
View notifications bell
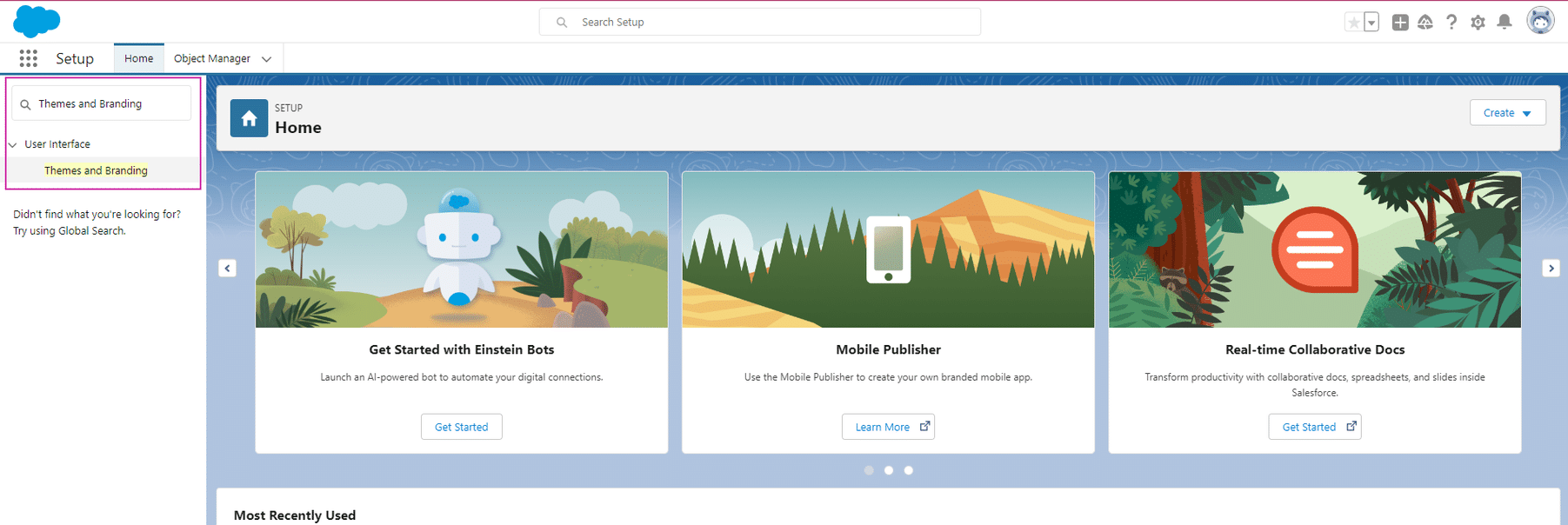[x=1504, y=23]
